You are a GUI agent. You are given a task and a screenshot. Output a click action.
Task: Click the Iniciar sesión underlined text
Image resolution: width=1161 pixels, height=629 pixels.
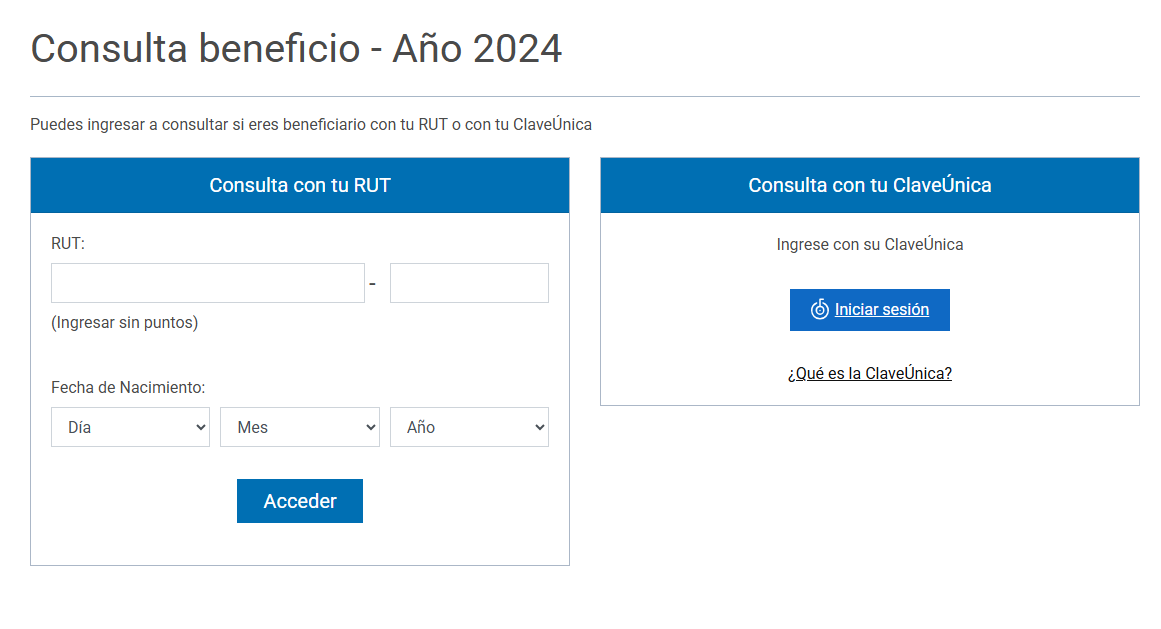(882, 310)
